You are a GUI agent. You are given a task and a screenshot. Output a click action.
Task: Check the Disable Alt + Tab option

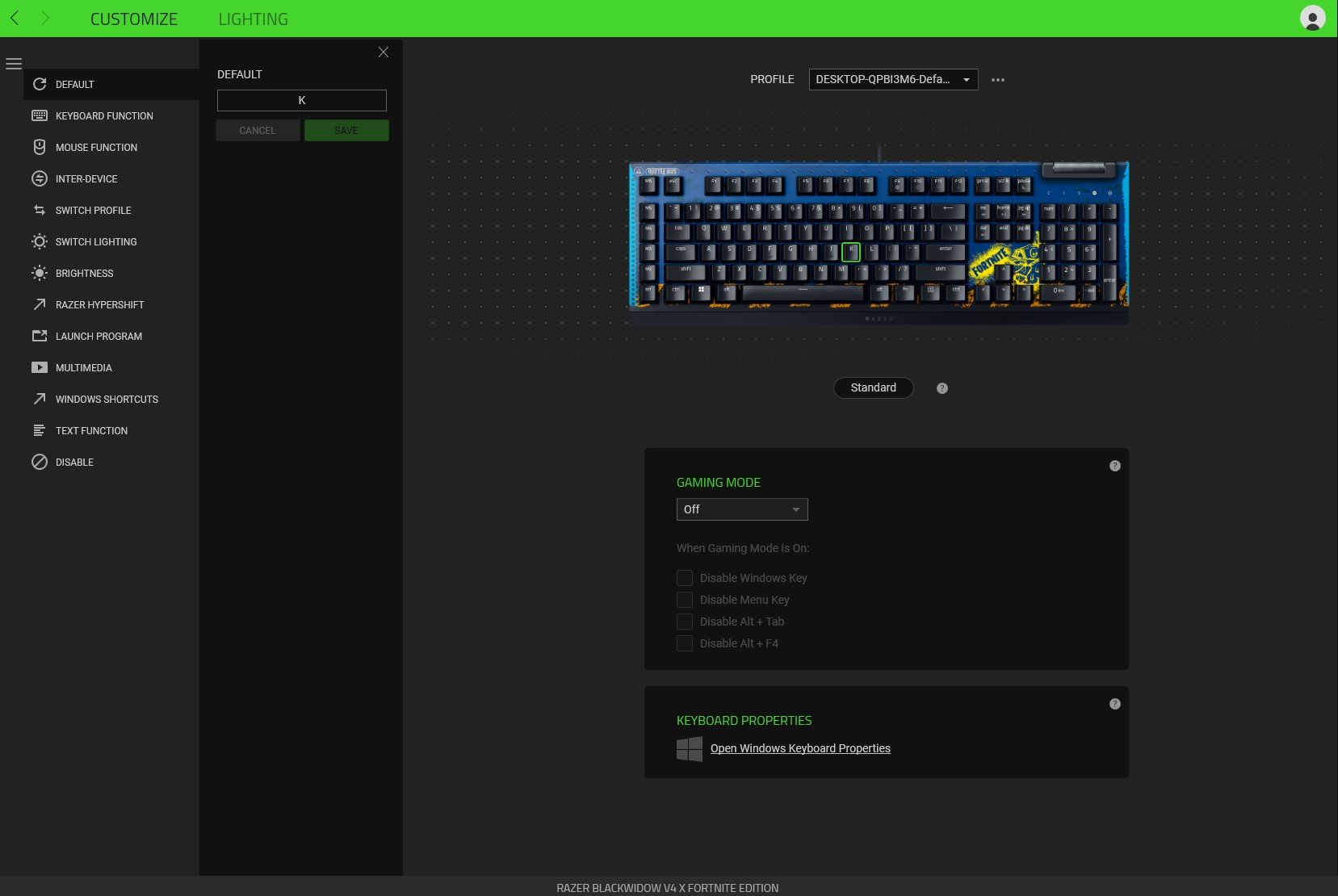pyautogui.click(x=684, y=622)
